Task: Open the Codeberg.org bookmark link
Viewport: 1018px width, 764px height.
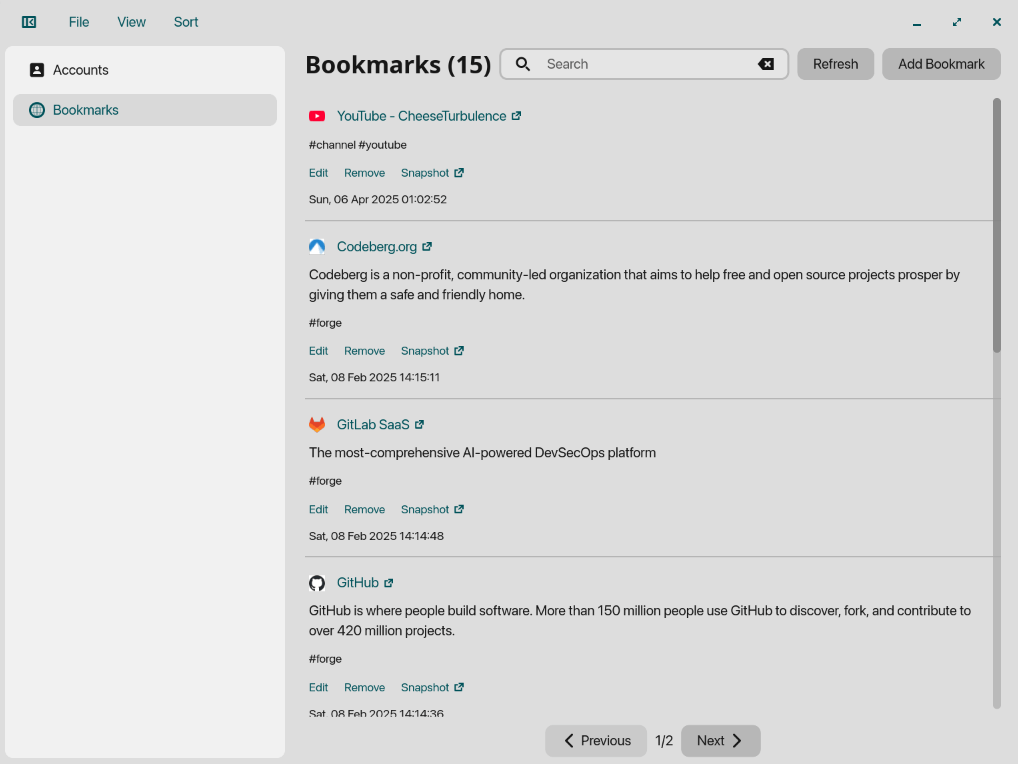Action: [377, 247]
